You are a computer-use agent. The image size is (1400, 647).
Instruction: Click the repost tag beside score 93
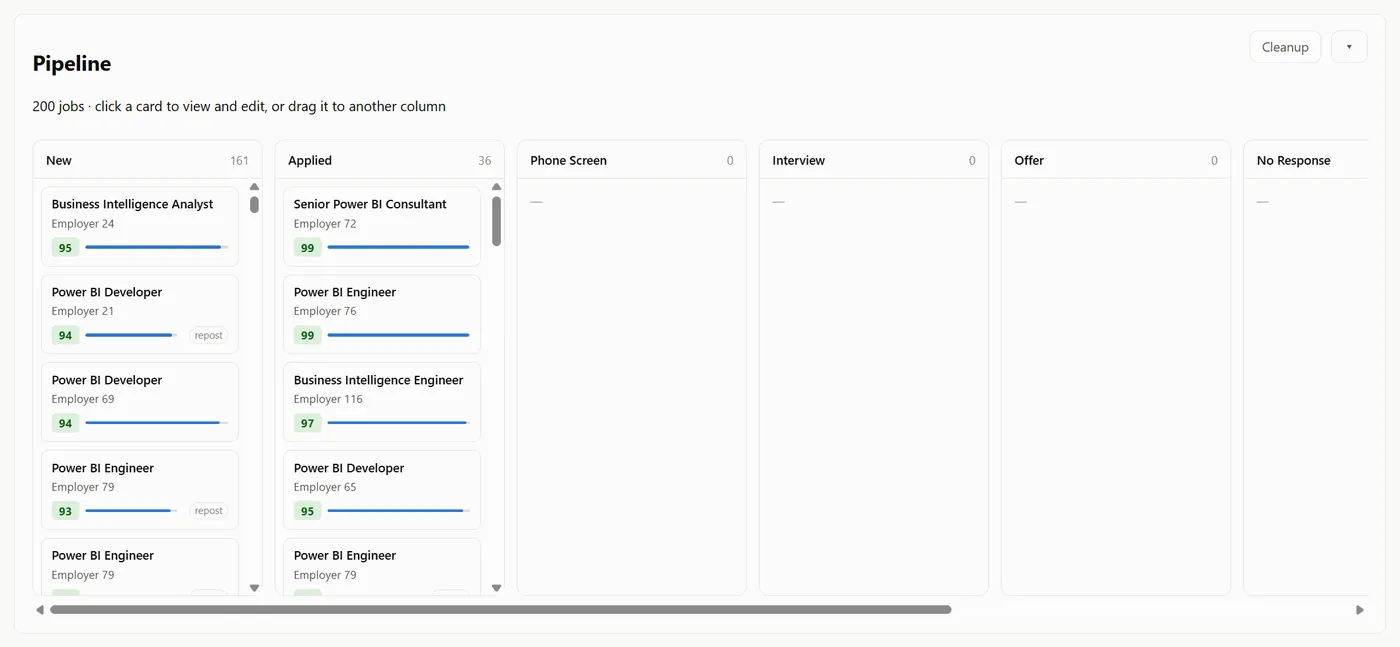point(209,511)
